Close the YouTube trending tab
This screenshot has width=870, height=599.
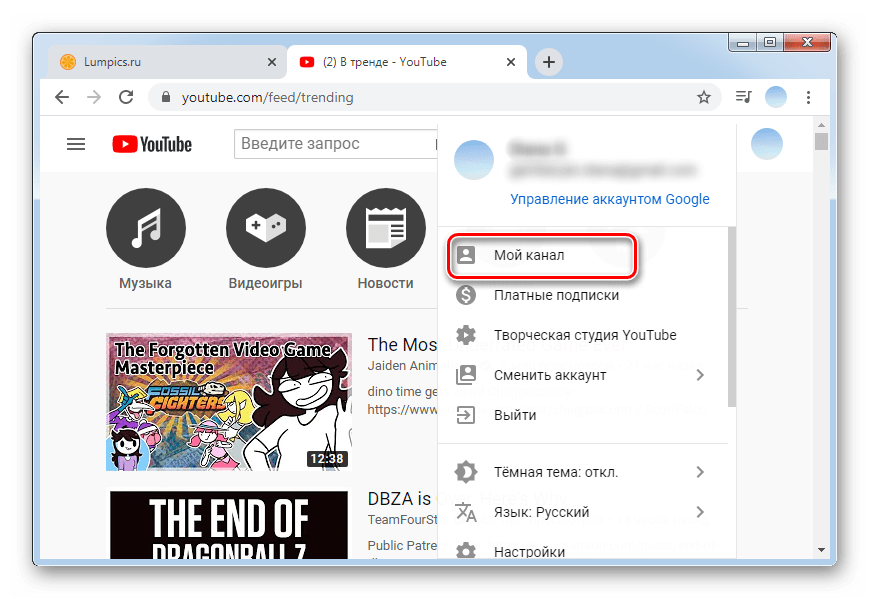[x=511, y=62]
